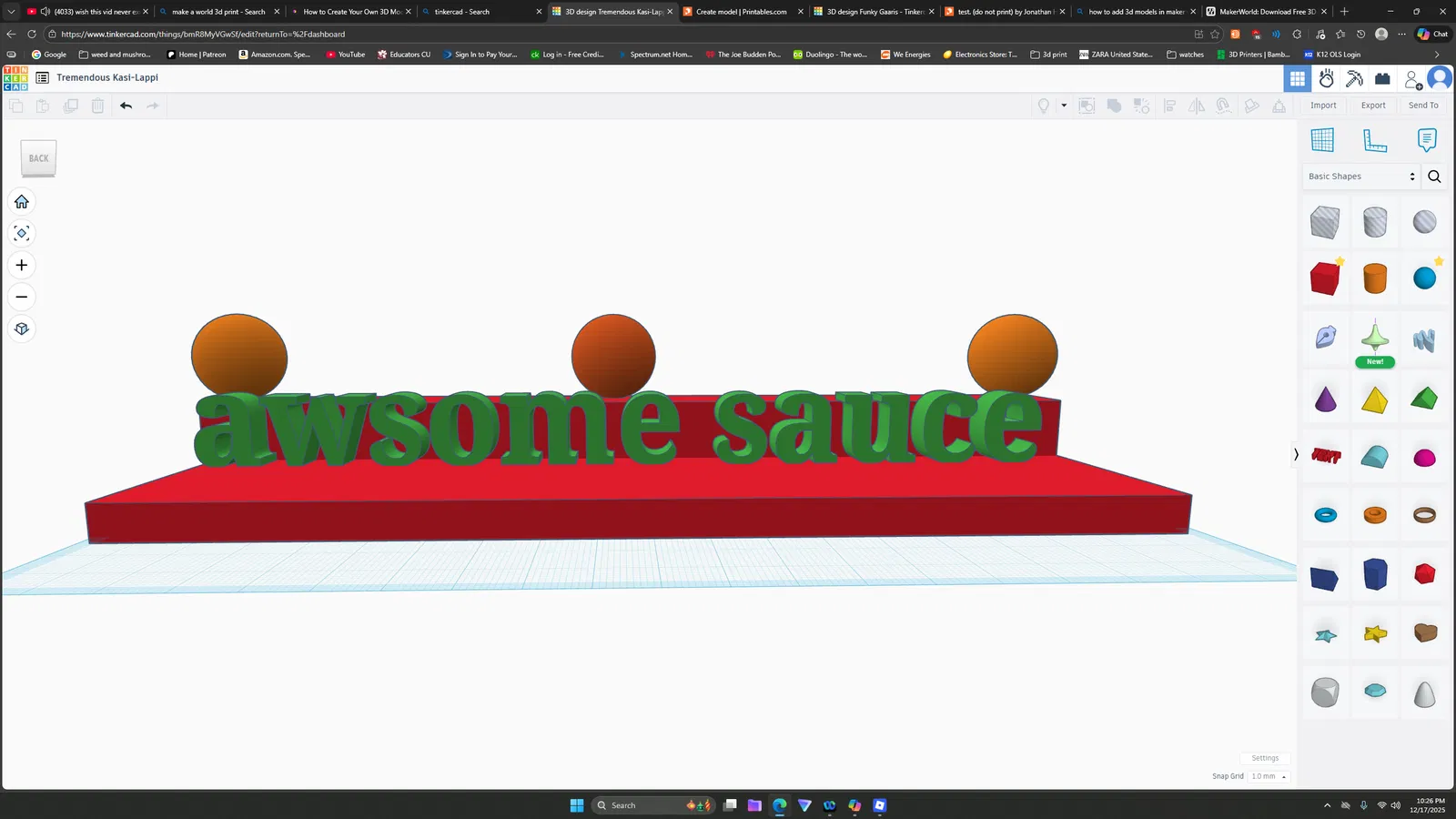Select the purple Cone shape
This screenshot has width=1456, height=819.
point(1326,399)
